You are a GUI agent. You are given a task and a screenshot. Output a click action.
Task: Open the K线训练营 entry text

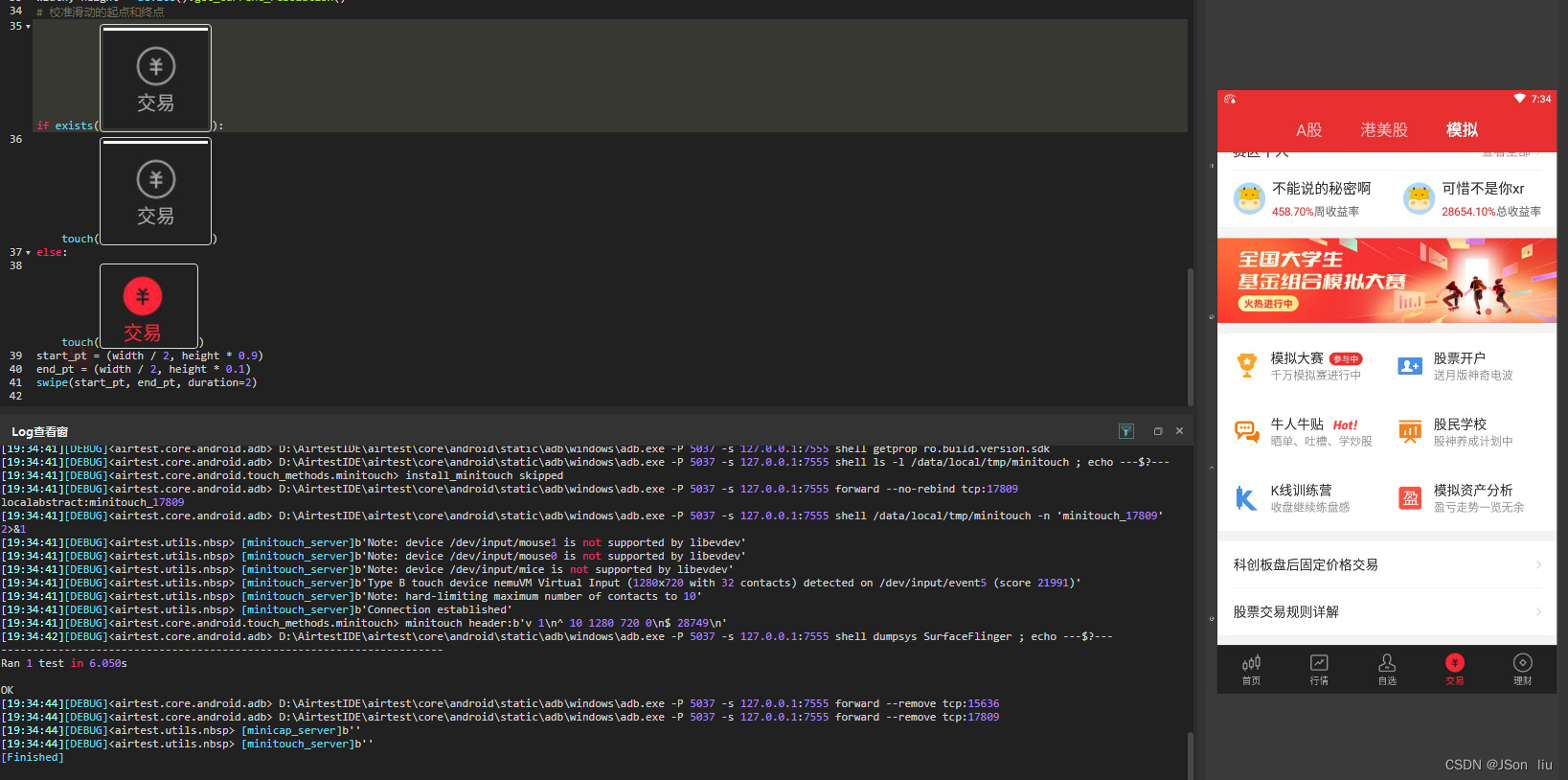(x=1301, y=490)
